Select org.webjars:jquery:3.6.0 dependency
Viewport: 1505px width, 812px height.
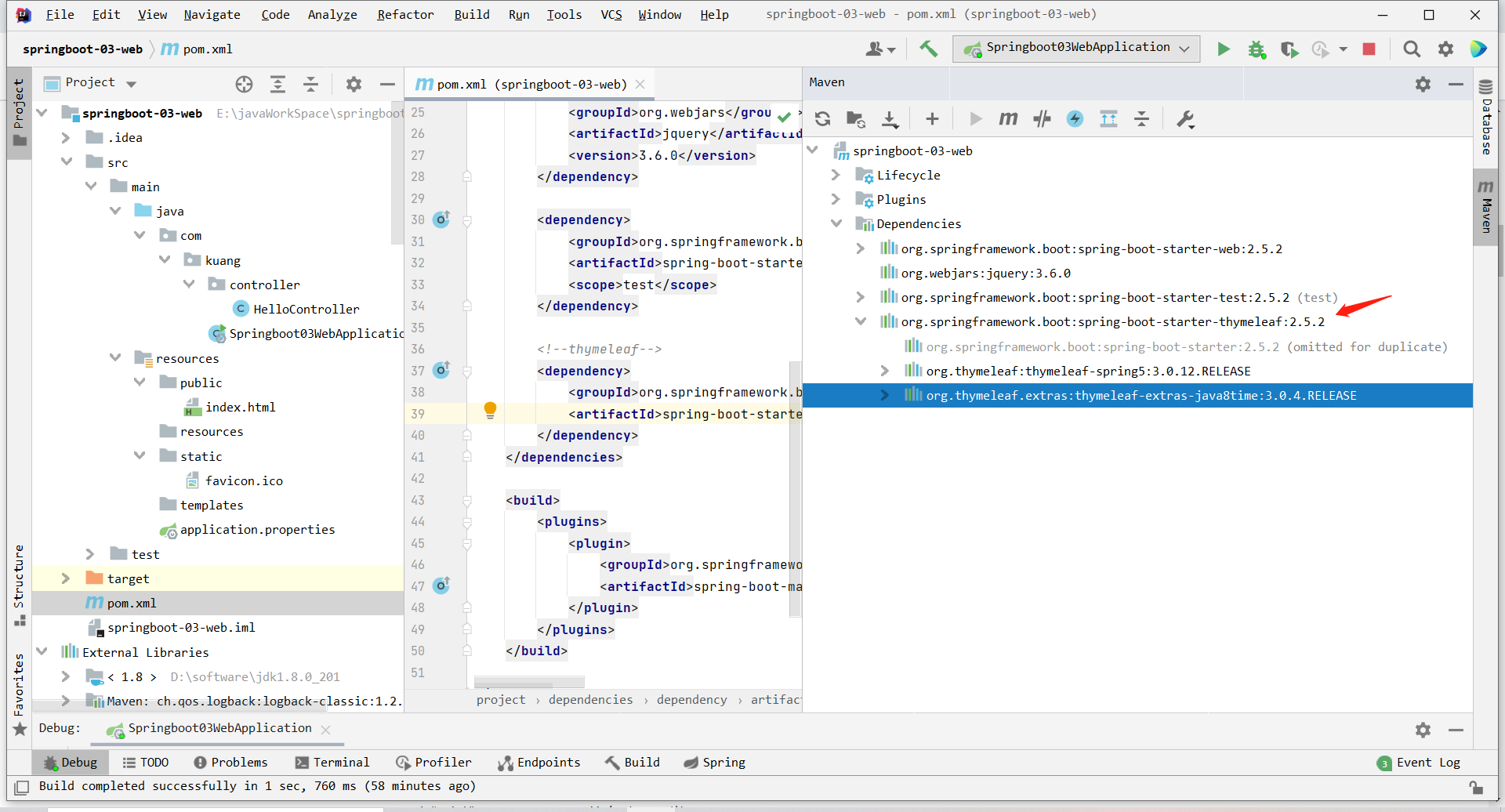click(x=975, y=273)
